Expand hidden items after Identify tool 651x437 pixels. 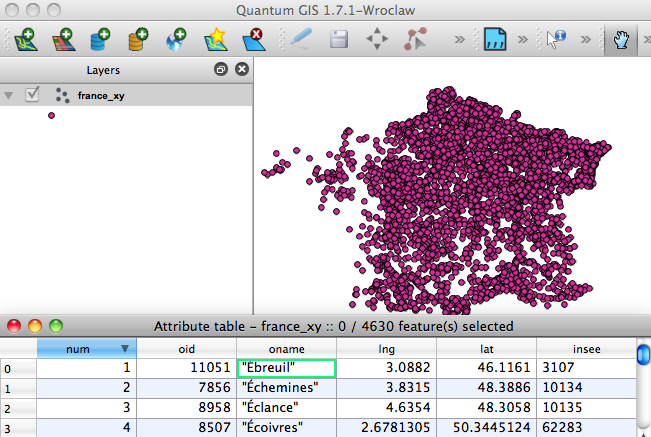point(585,40)
